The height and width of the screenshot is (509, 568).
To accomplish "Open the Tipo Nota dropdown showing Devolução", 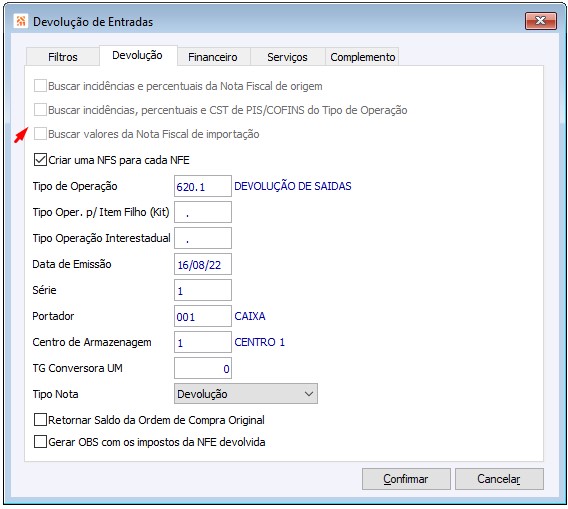I will tap(246, 394).
